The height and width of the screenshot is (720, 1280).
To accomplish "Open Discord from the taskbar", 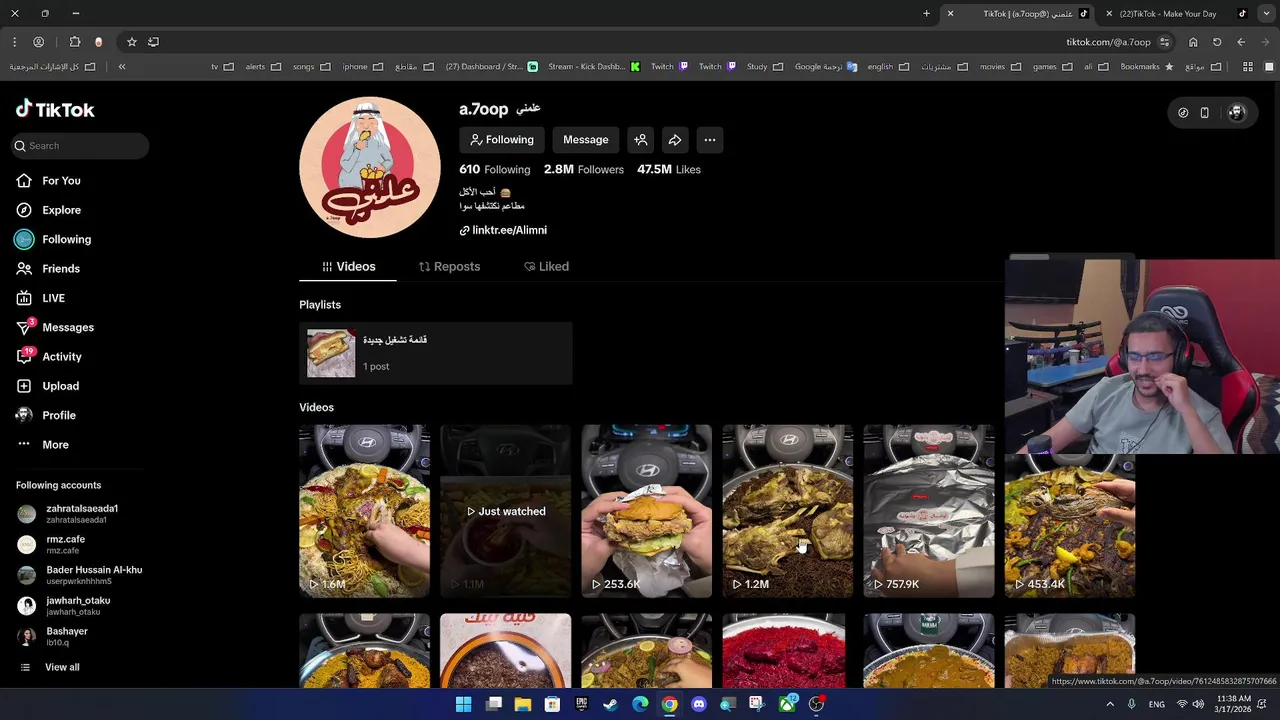I will click(x=698, y=704).
